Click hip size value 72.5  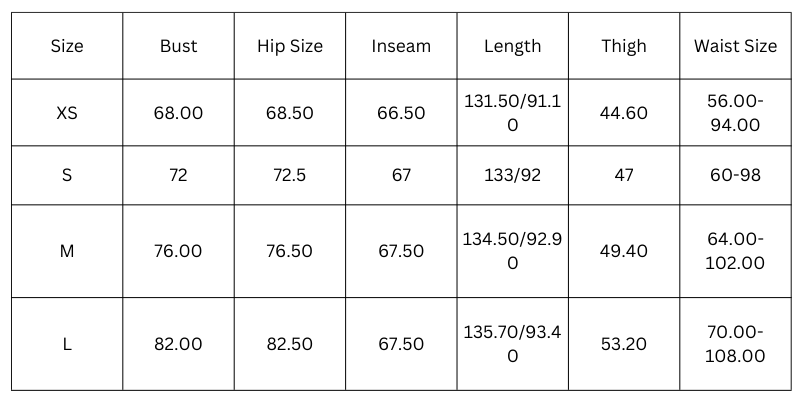pos(290,175)
